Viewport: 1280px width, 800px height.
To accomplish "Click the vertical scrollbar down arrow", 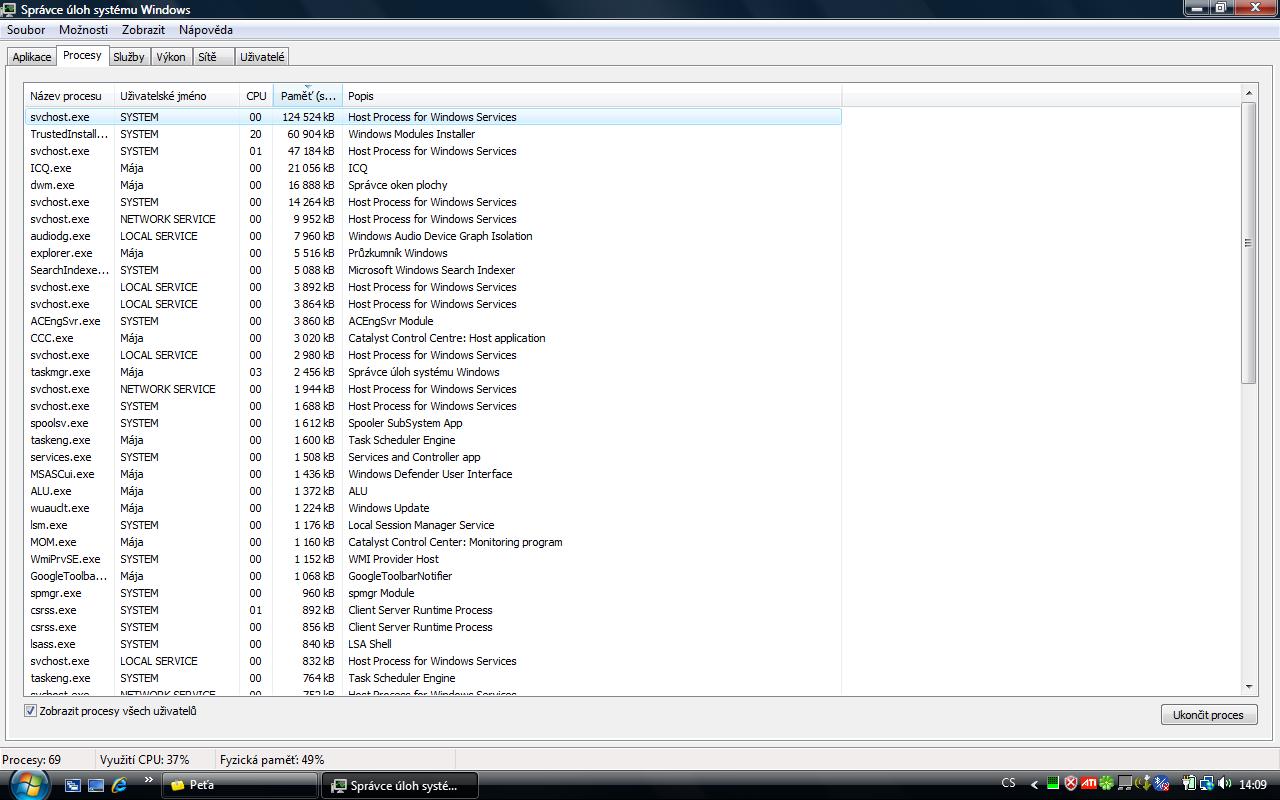I will point(1248,687).
